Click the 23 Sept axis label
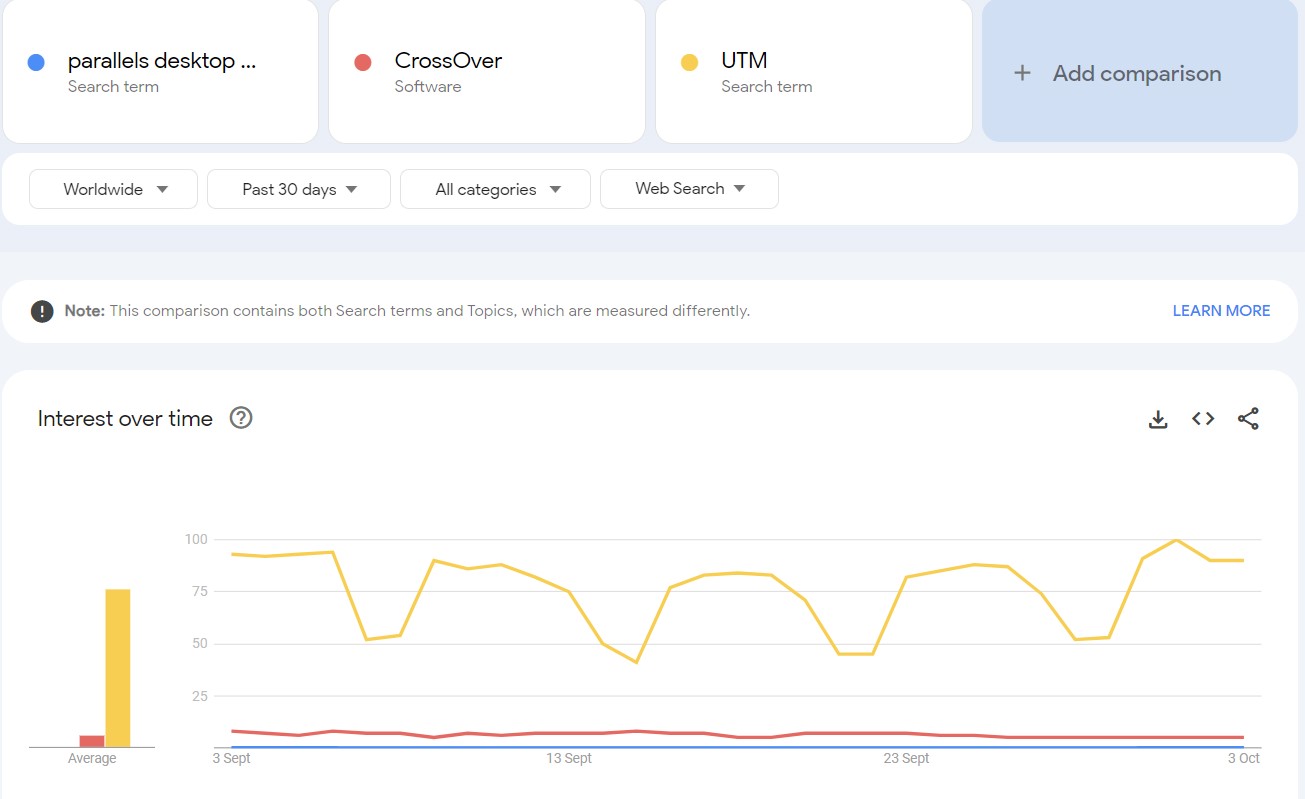1305x799 pixels. click(x=906, y=759)
